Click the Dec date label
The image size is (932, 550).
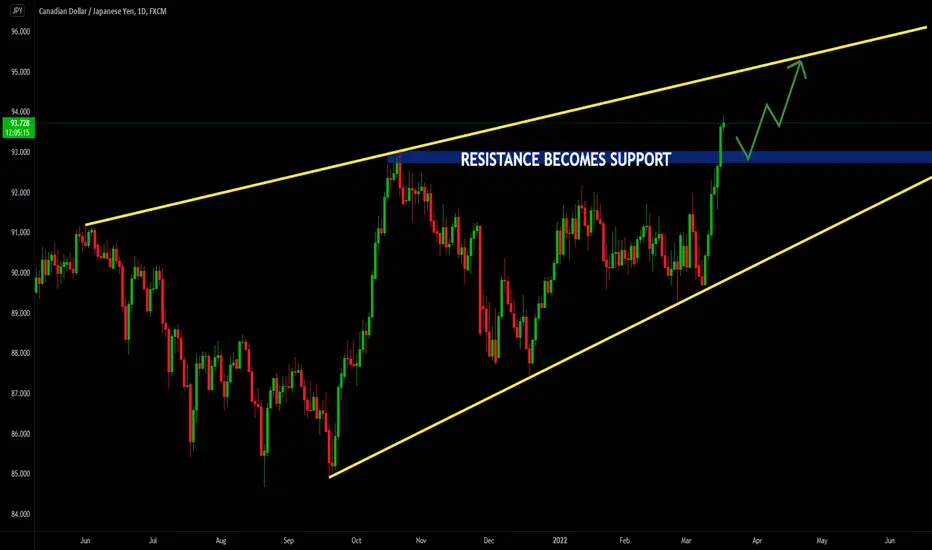coord(489,540)
